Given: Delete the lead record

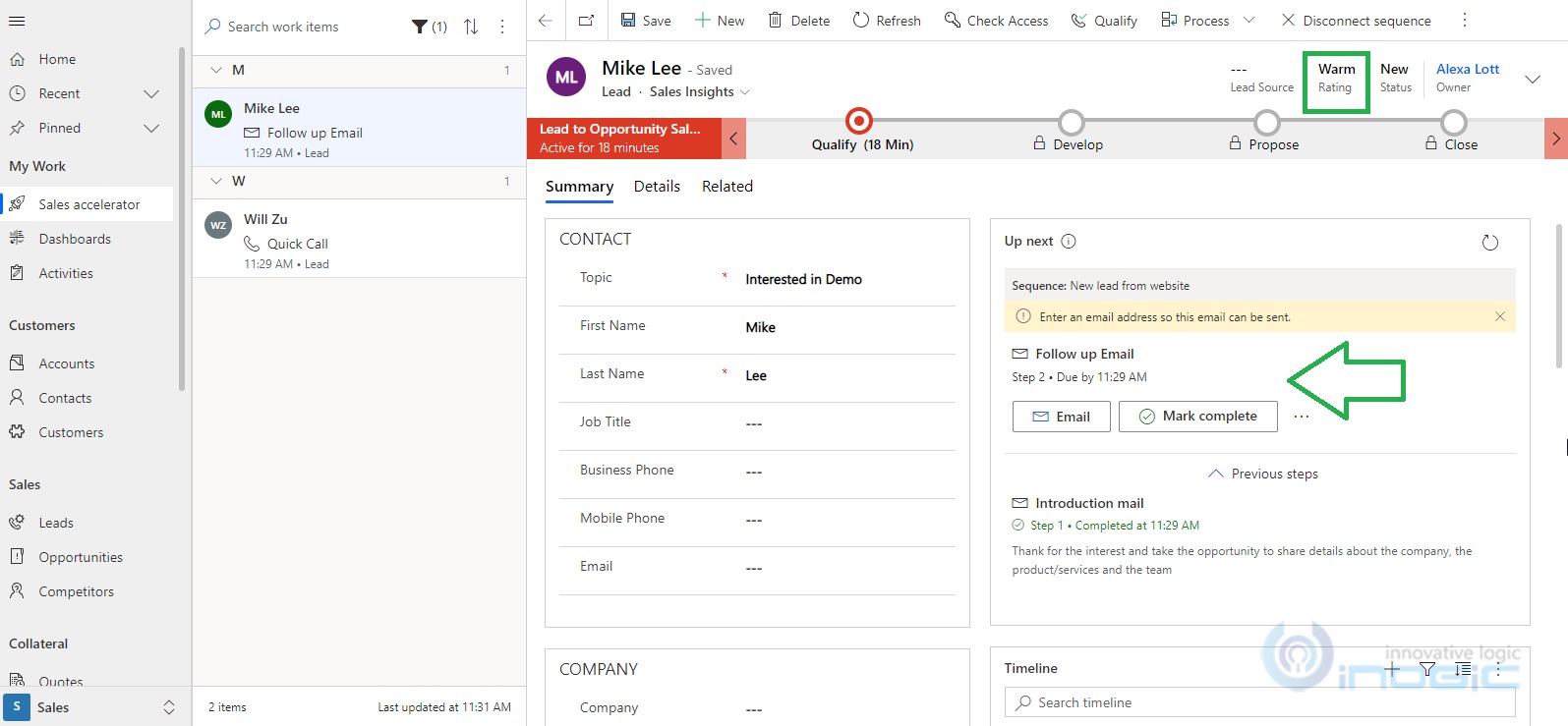Looking at the screenshot, I should (x=798, y=21).
